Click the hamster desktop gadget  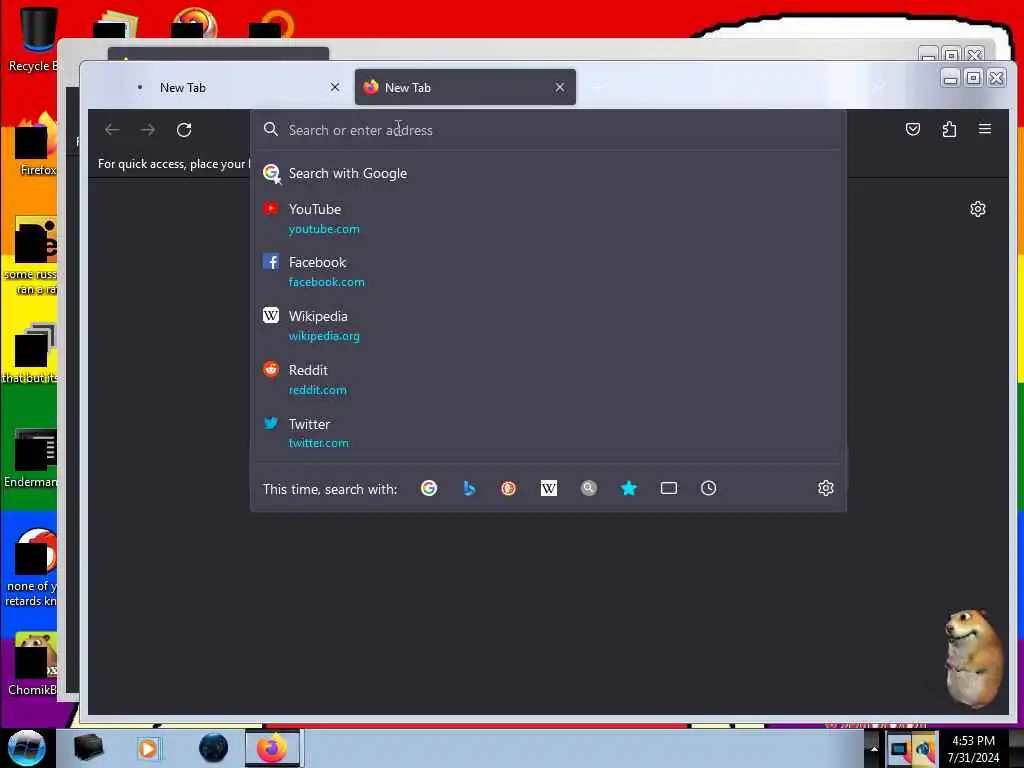tap(972, 658)
